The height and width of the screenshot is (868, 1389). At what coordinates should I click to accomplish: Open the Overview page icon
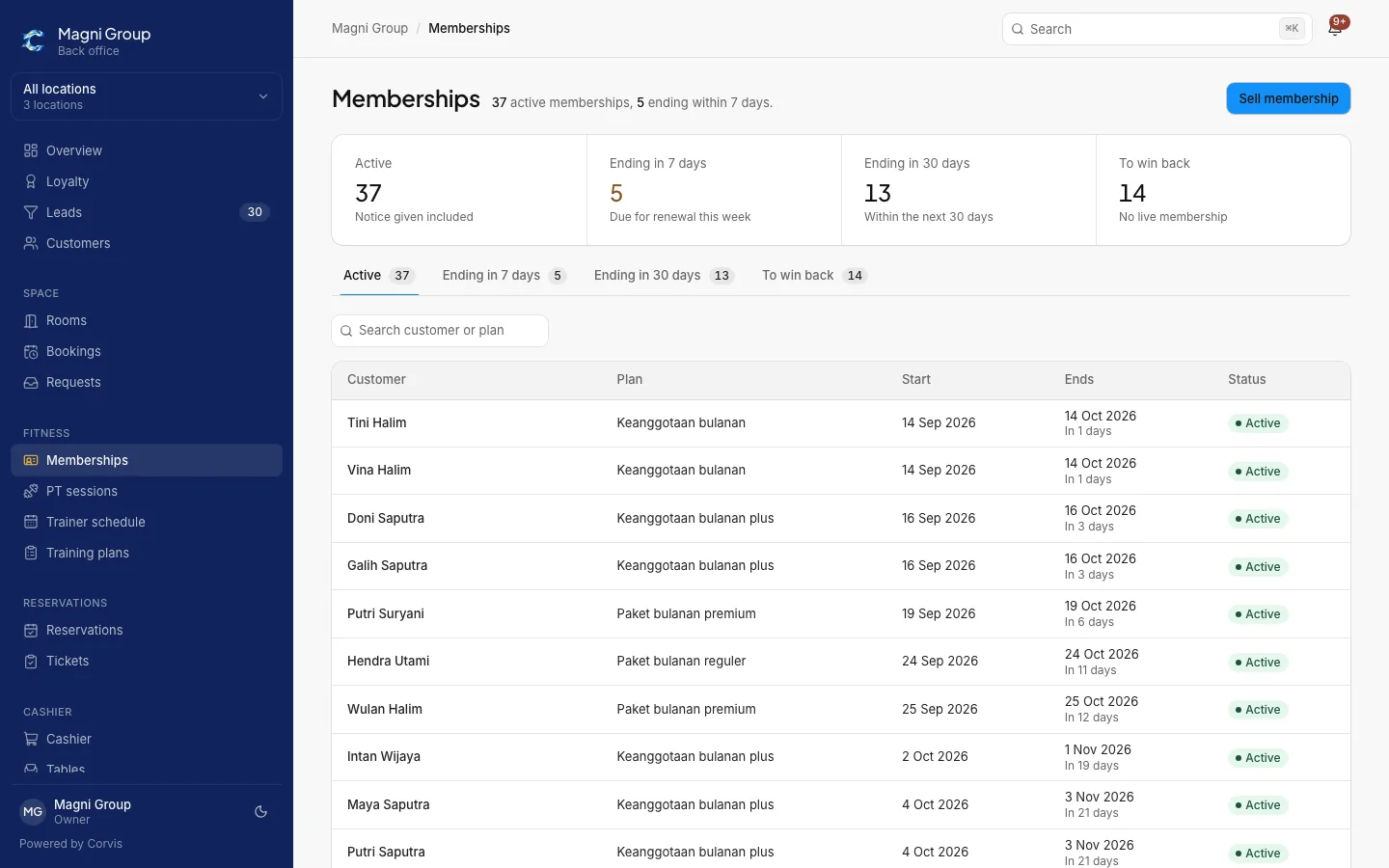[31, 150]
